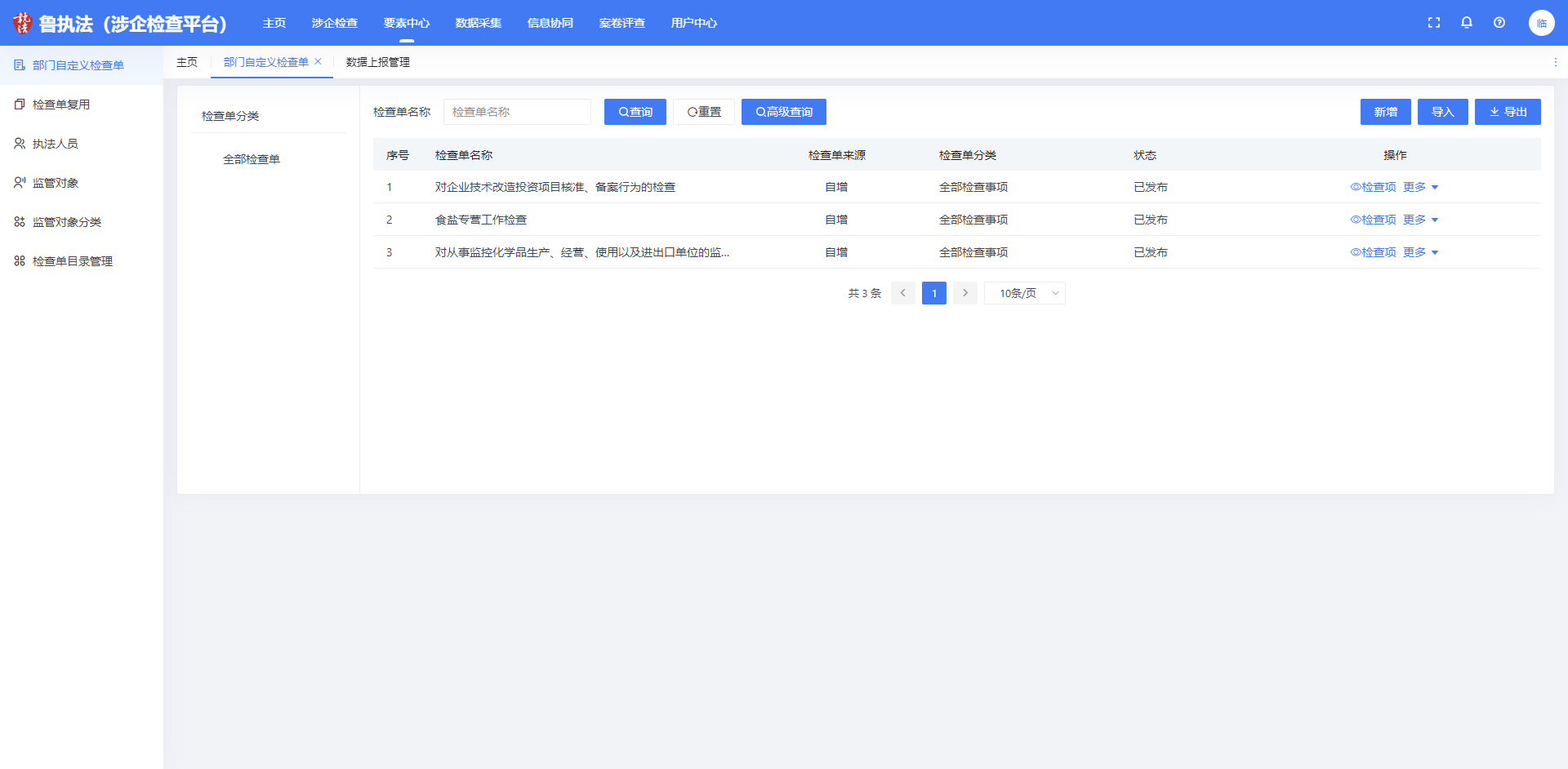The height and width of the screenshot is (769, 1568).
Task: Open the 数据采集 top menu
Action: pyautogui.click(x=479, y=23)
